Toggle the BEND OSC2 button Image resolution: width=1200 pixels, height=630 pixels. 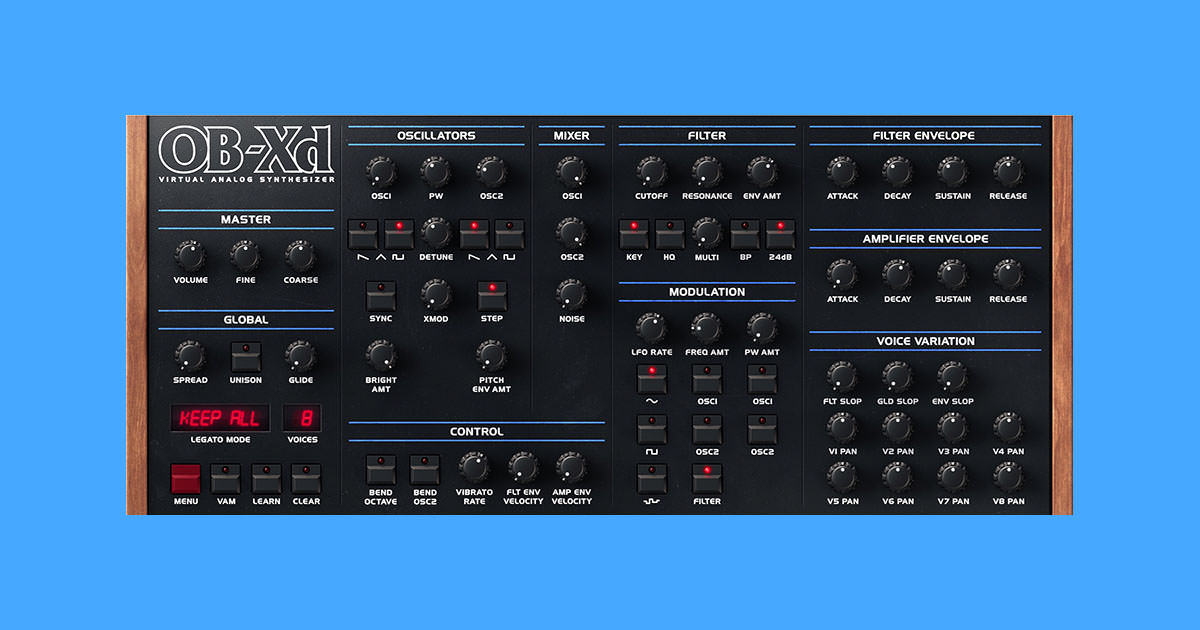point(424,470)
